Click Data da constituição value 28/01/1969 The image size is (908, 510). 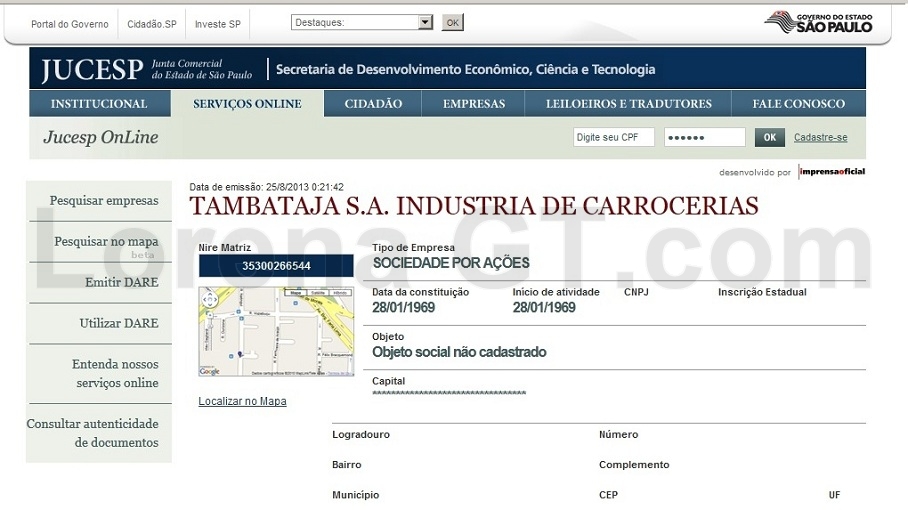click(x=403, y=307)
